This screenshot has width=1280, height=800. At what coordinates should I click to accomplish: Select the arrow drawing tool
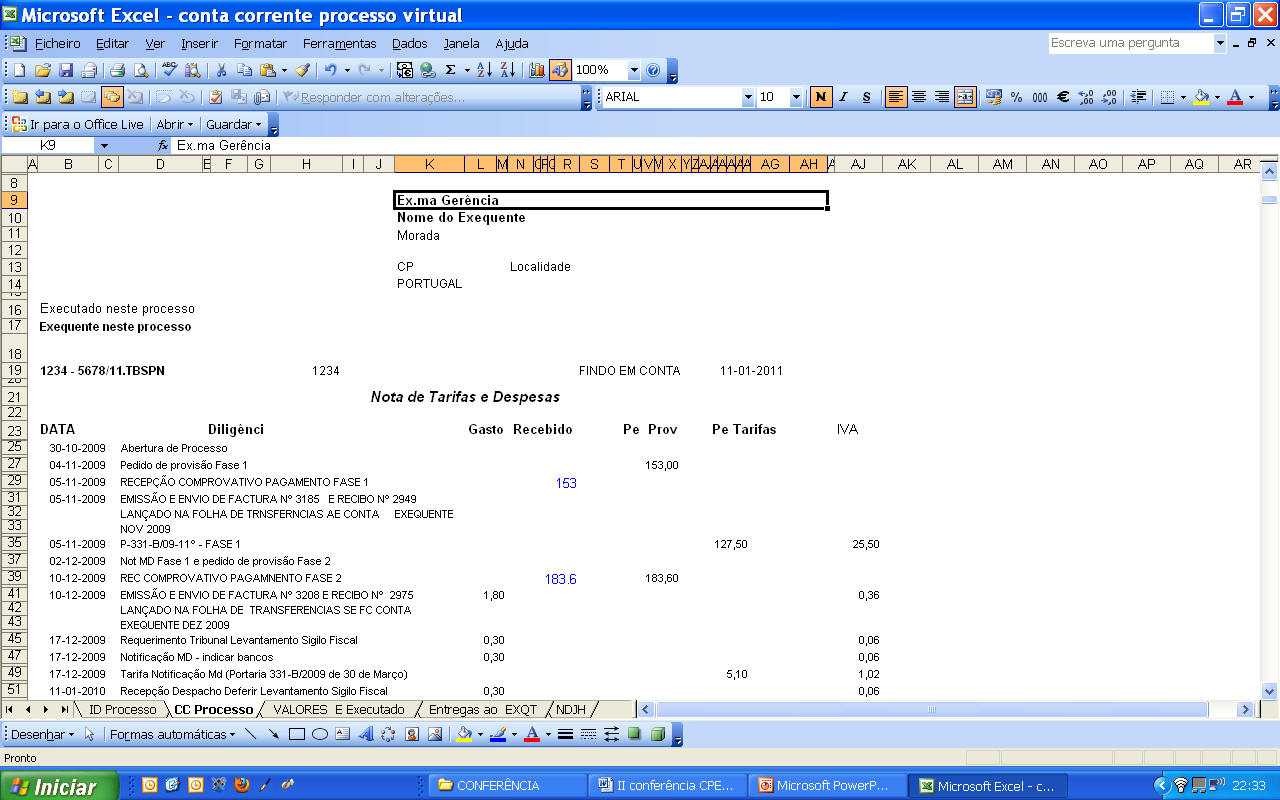click(273, 734)
